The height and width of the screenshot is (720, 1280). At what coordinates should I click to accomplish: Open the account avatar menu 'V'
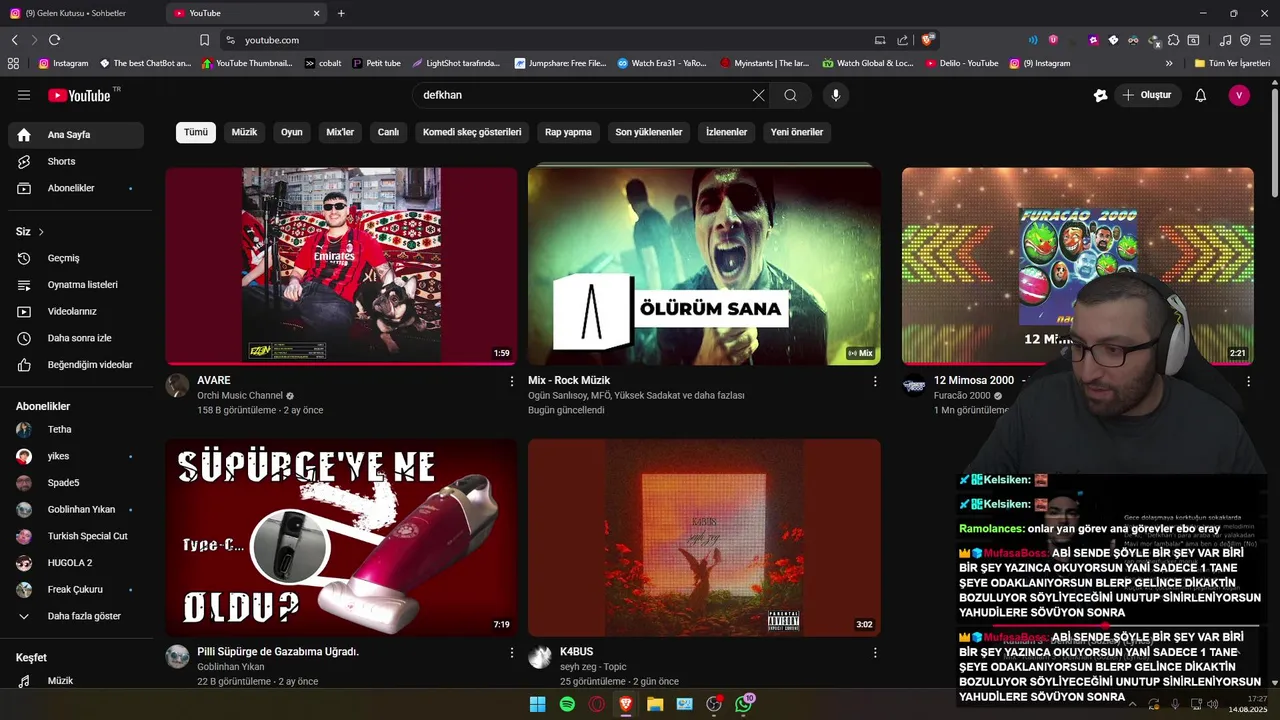(x=1239, y=95)
